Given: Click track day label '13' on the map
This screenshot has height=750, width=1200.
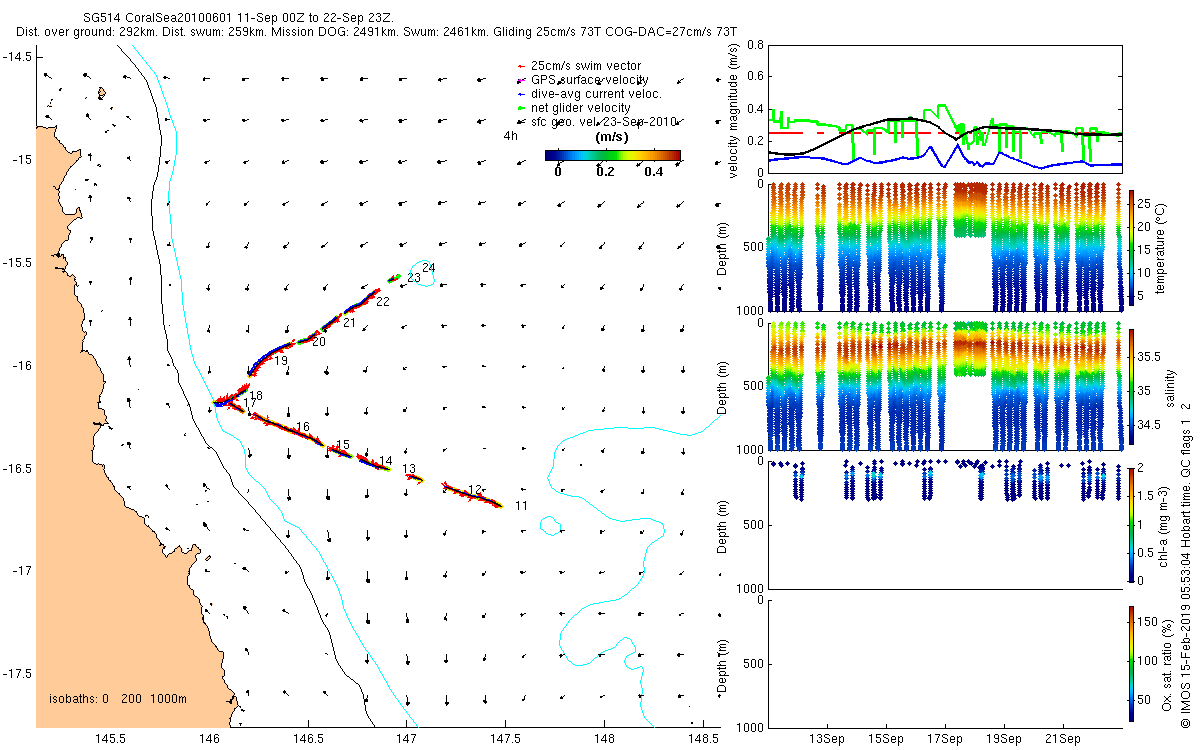Looking at the screenshot, I should 408,469.
